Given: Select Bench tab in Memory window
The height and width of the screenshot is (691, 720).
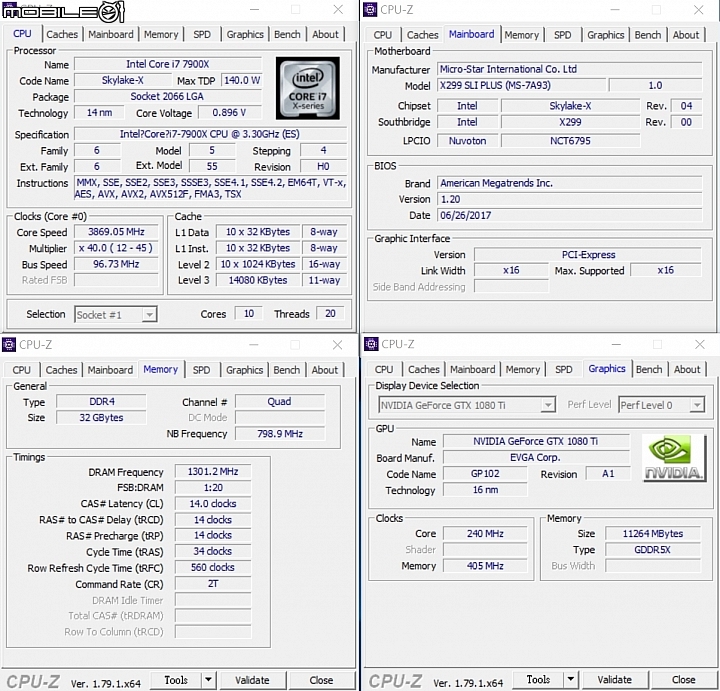Looking at the screenshot, I should pos(287,370).
